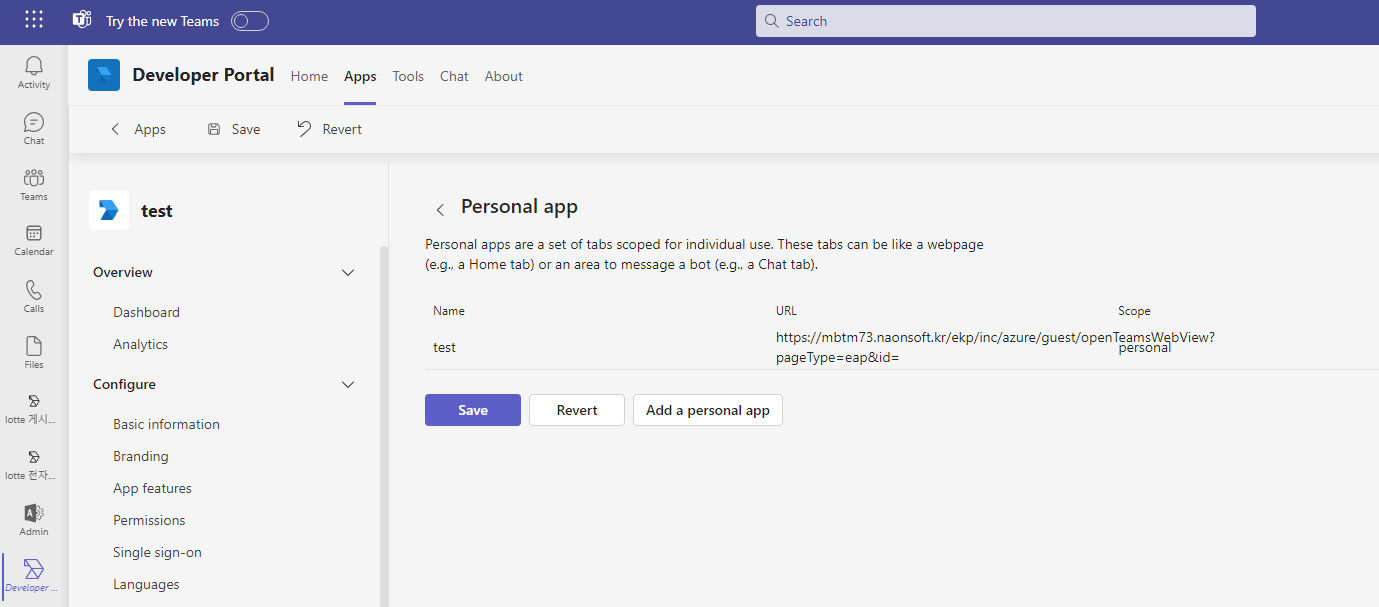Open App features in the sidebar

[152, 488]
